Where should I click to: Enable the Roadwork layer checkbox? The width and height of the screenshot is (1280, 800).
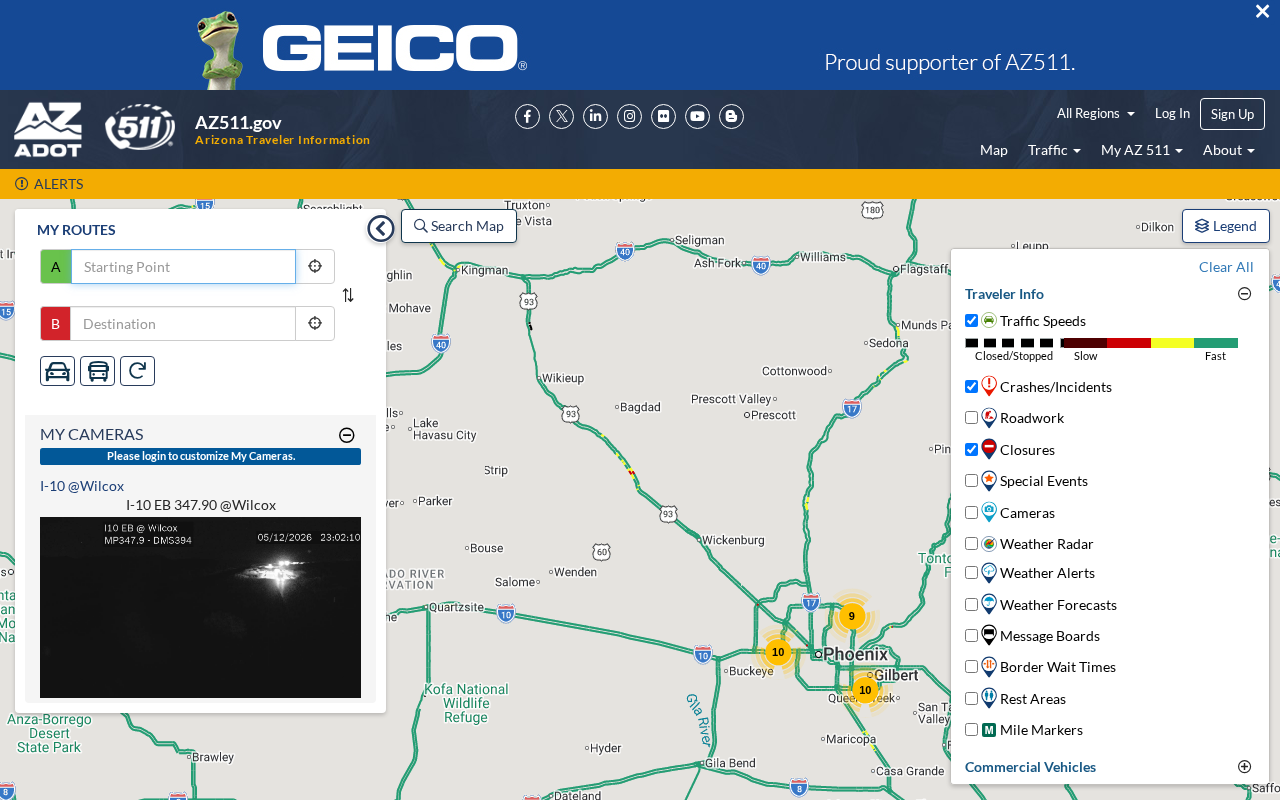971,418
